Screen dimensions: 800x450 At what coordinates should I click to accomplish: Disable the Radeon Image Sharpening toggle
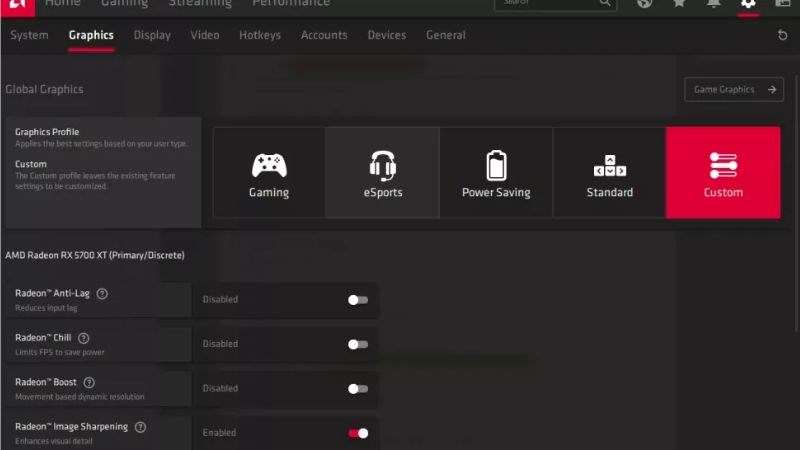[x=358, y=433]
